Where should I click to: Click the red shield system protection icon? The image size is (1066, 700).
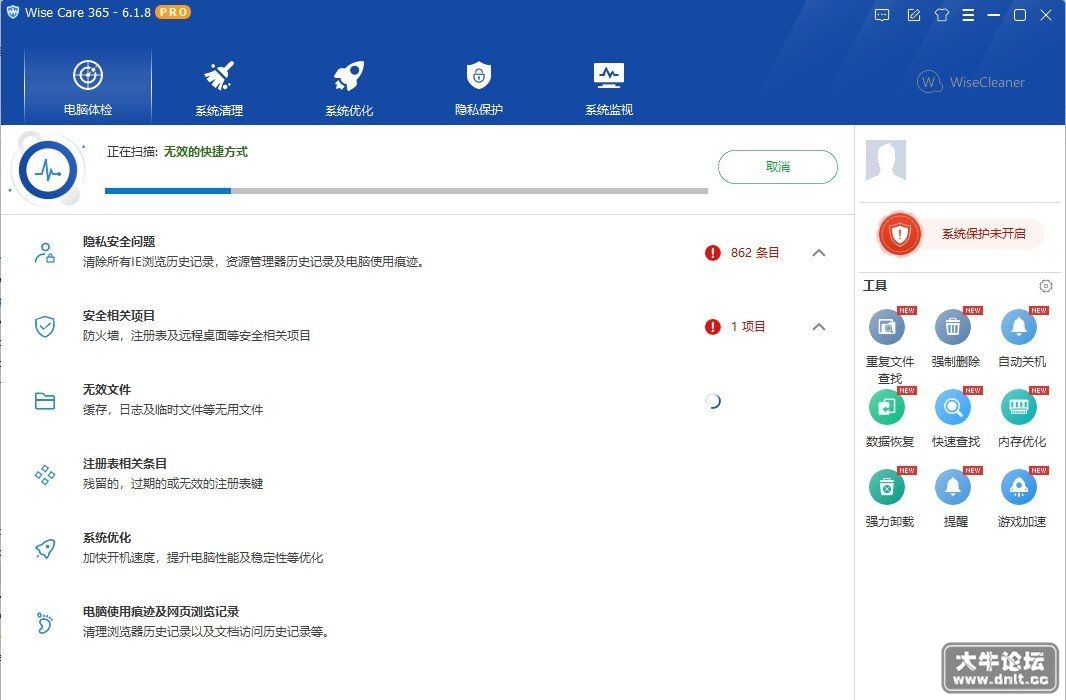899,234
